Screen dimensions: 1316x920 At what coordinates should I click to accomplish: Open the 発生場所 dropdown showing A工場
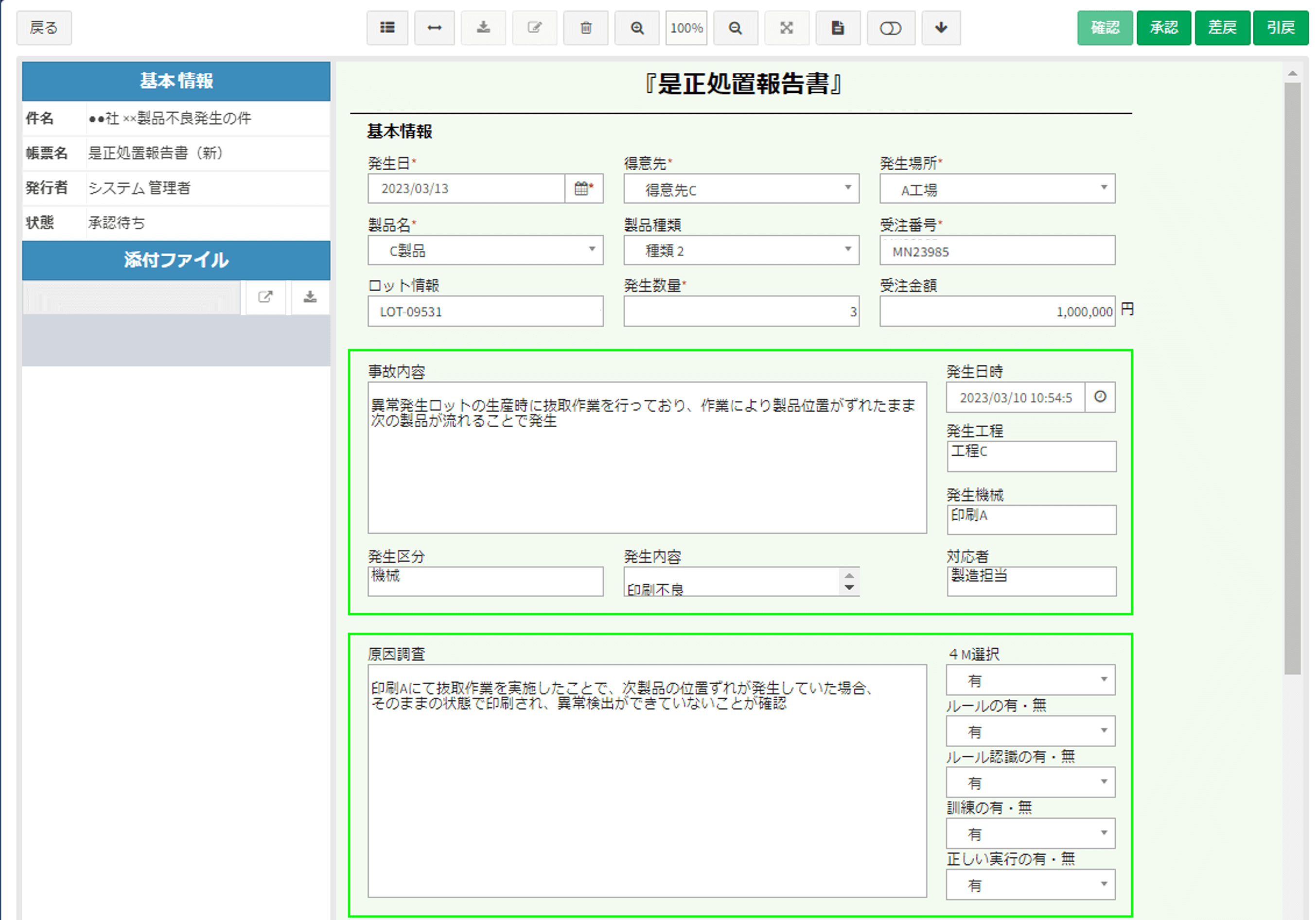click(x=997, y=189)
